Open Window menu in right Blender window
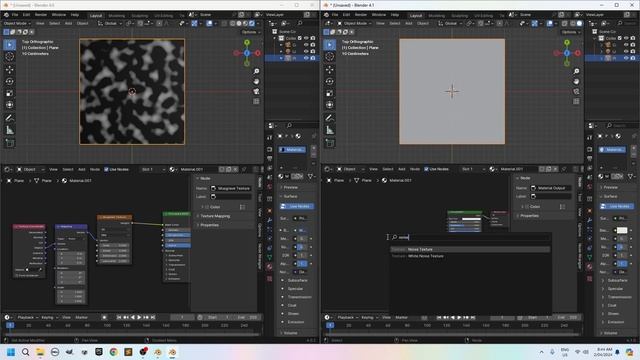The height and width of the screenshot is (360, 640). [x=378, y=15]
